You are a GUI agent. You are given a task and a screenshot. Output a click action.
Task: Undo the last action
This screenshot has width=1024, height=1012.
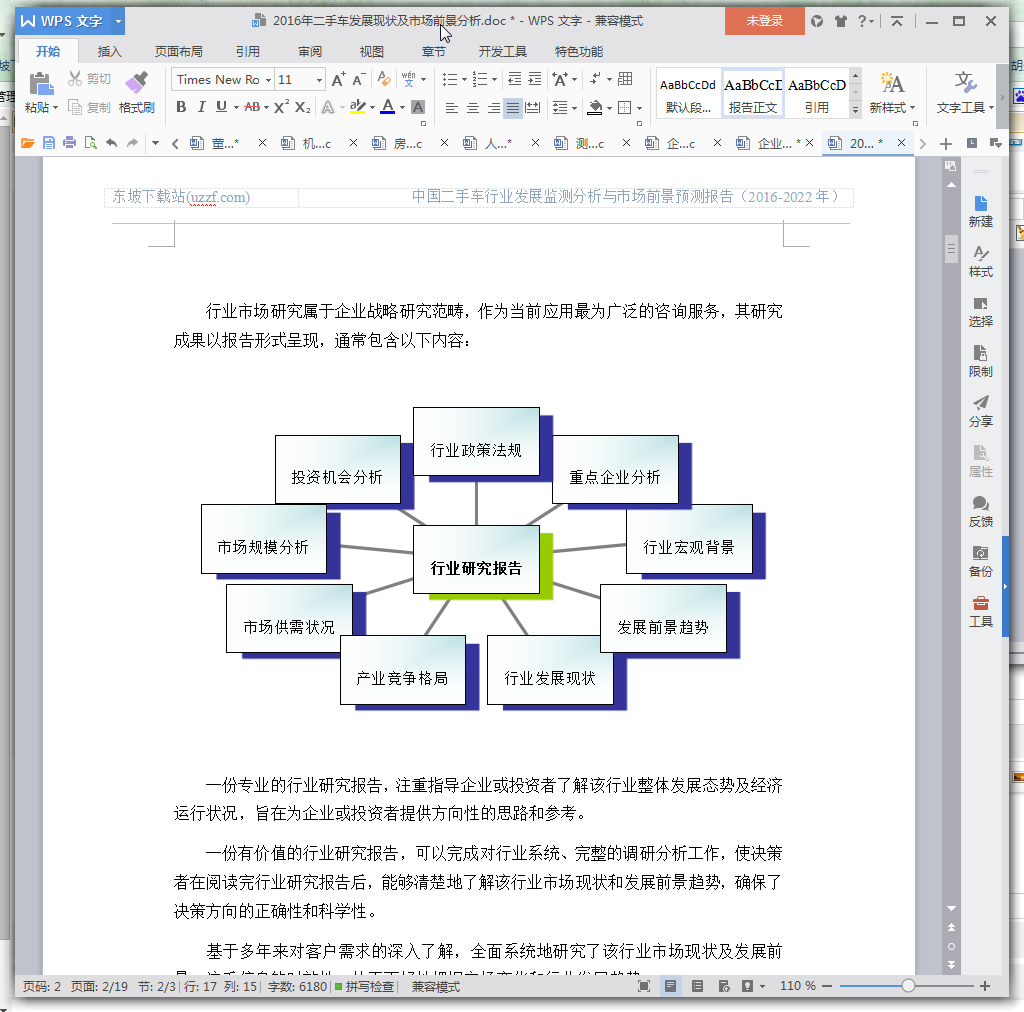point(112,143)
